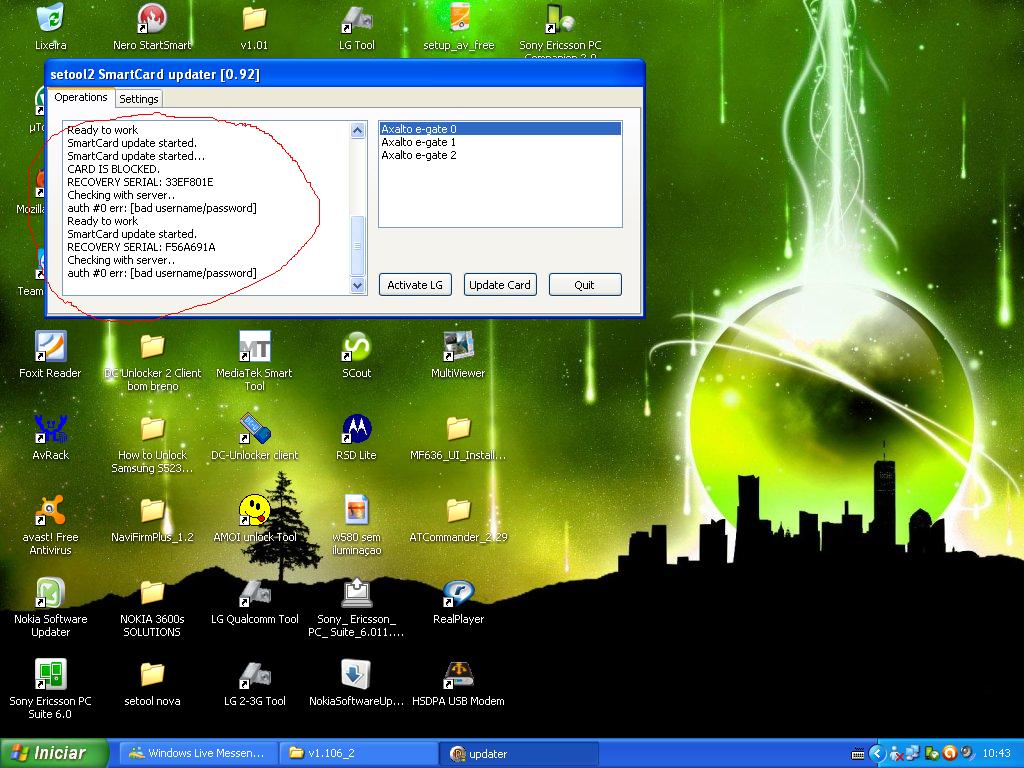The image size is (1024, 768).
Task: Switch to the Operations tab
Action: point(81,97)
